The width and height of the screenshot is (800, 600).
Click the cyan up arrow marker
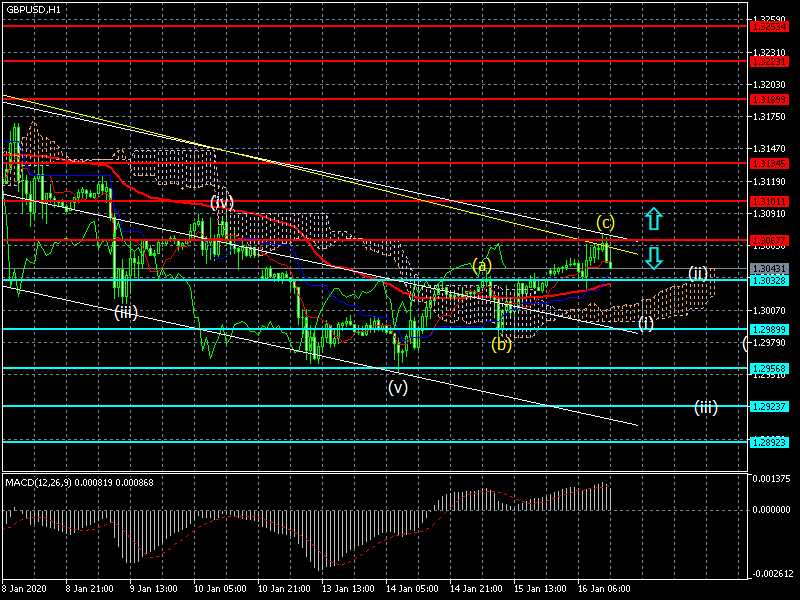coord(654,219)
